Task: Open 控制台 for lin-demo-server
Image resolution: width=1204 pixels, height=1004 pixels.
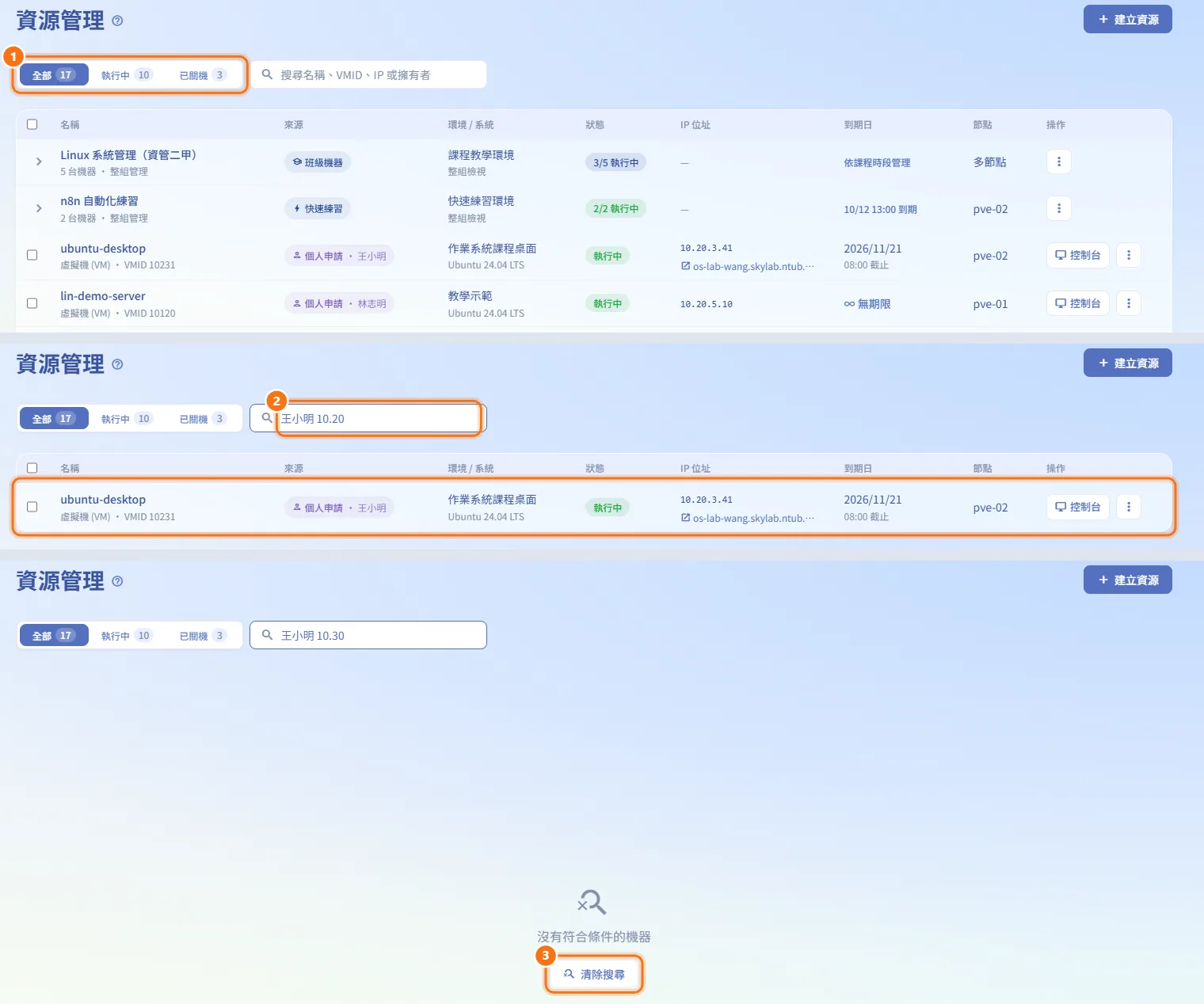Action: pyautogui.click(x=1078, y=303)
